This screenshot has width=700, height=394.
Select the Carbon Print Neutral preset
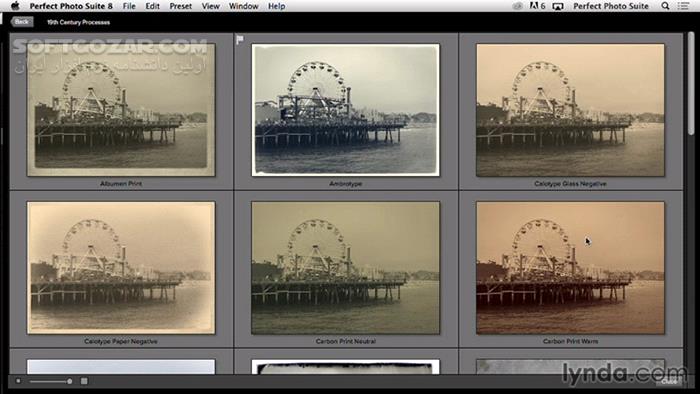point(346,268)
